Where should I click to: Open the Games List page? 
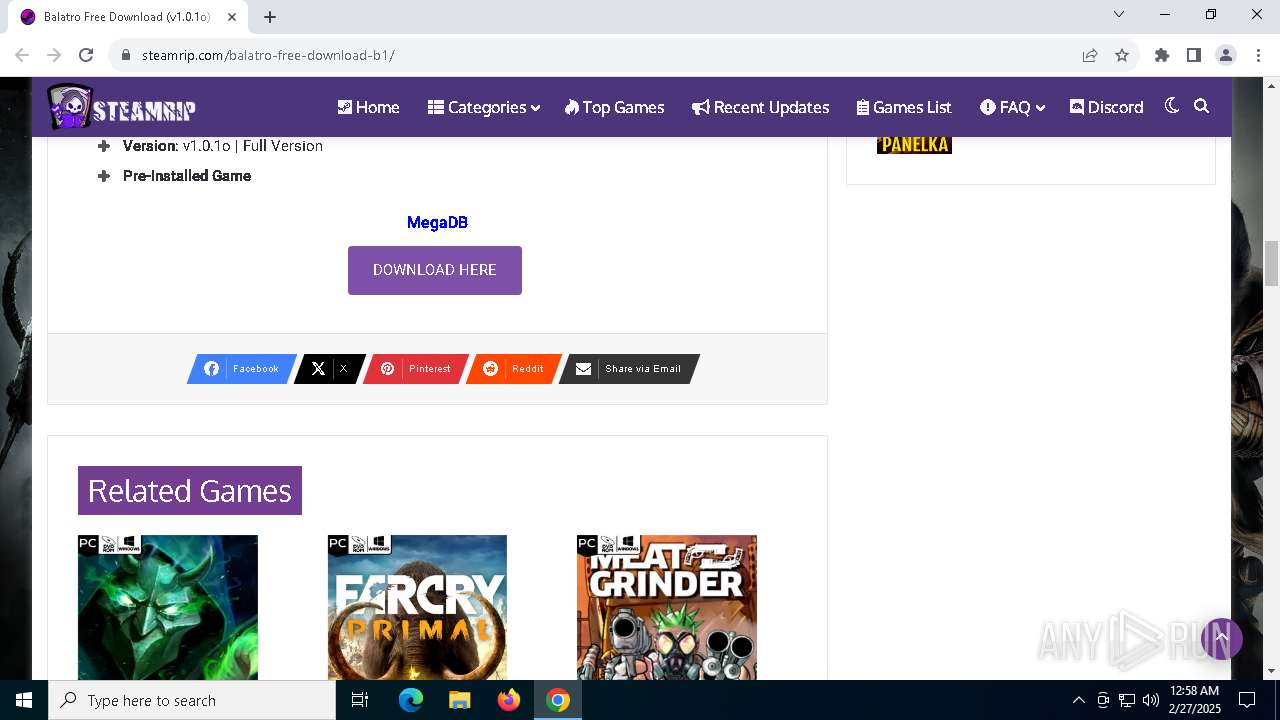click(904, 107)
